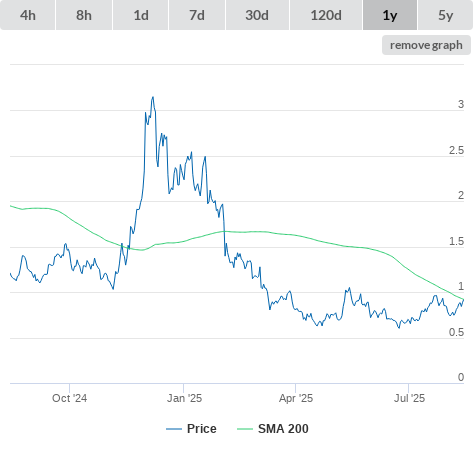Viewport: 474px width, 455px height.
Task: Select the 4h time range tab
Action: click(x=28, y=15)
